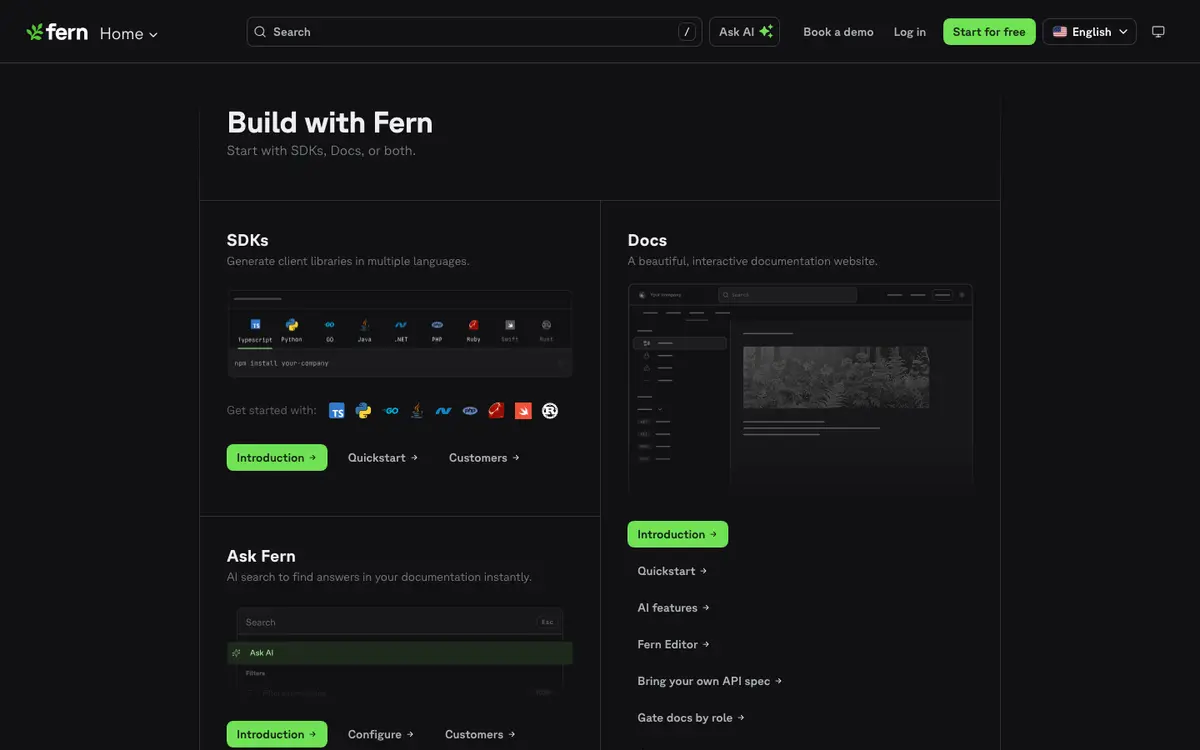Click Log in
Viewport: 1200px width, 750px height.
point(910,32)
